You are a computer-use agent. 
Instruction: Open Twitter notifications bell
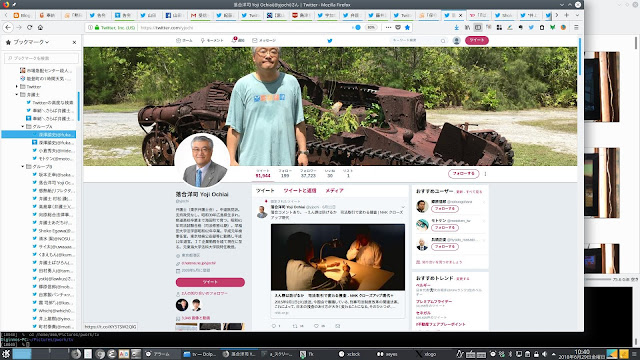click(x=238, y=40)
